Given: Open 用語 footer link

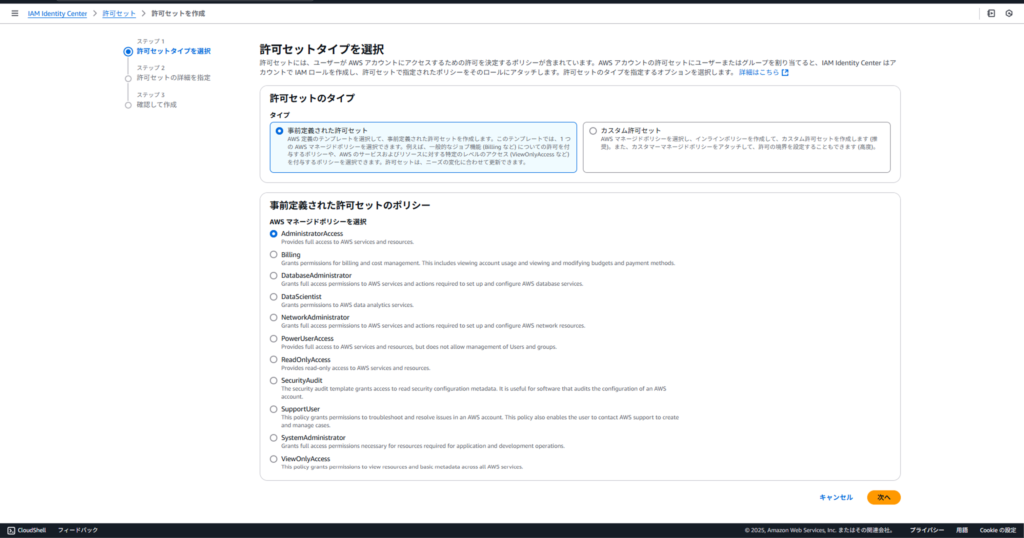Looking at the screenshot, I should click(x=961, y=530).
